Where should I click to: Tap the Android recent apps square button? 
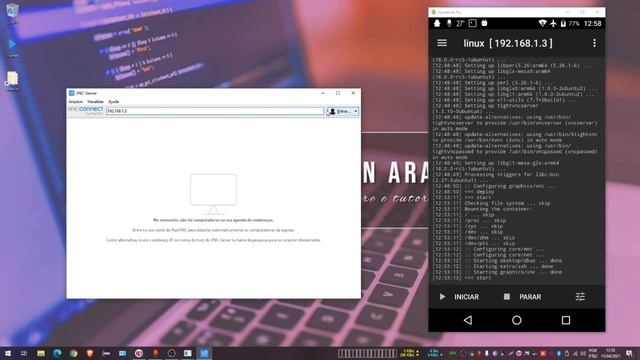tap(566, 320)
